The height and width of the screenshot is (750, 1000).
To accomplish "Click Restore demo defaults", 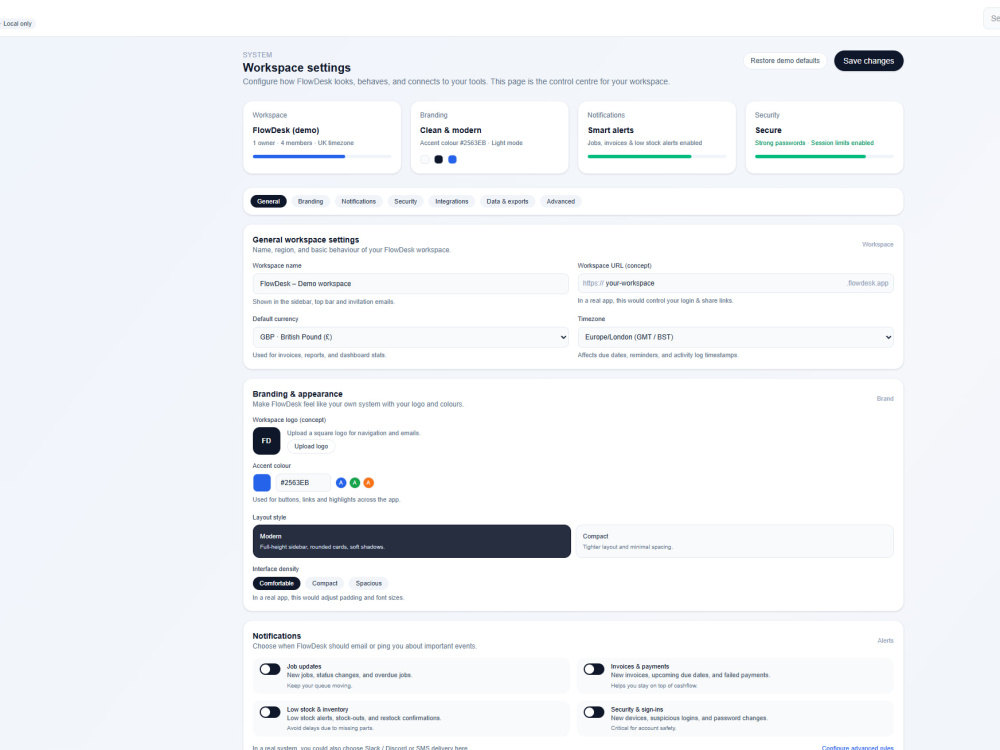I will [x=785, y=61].
